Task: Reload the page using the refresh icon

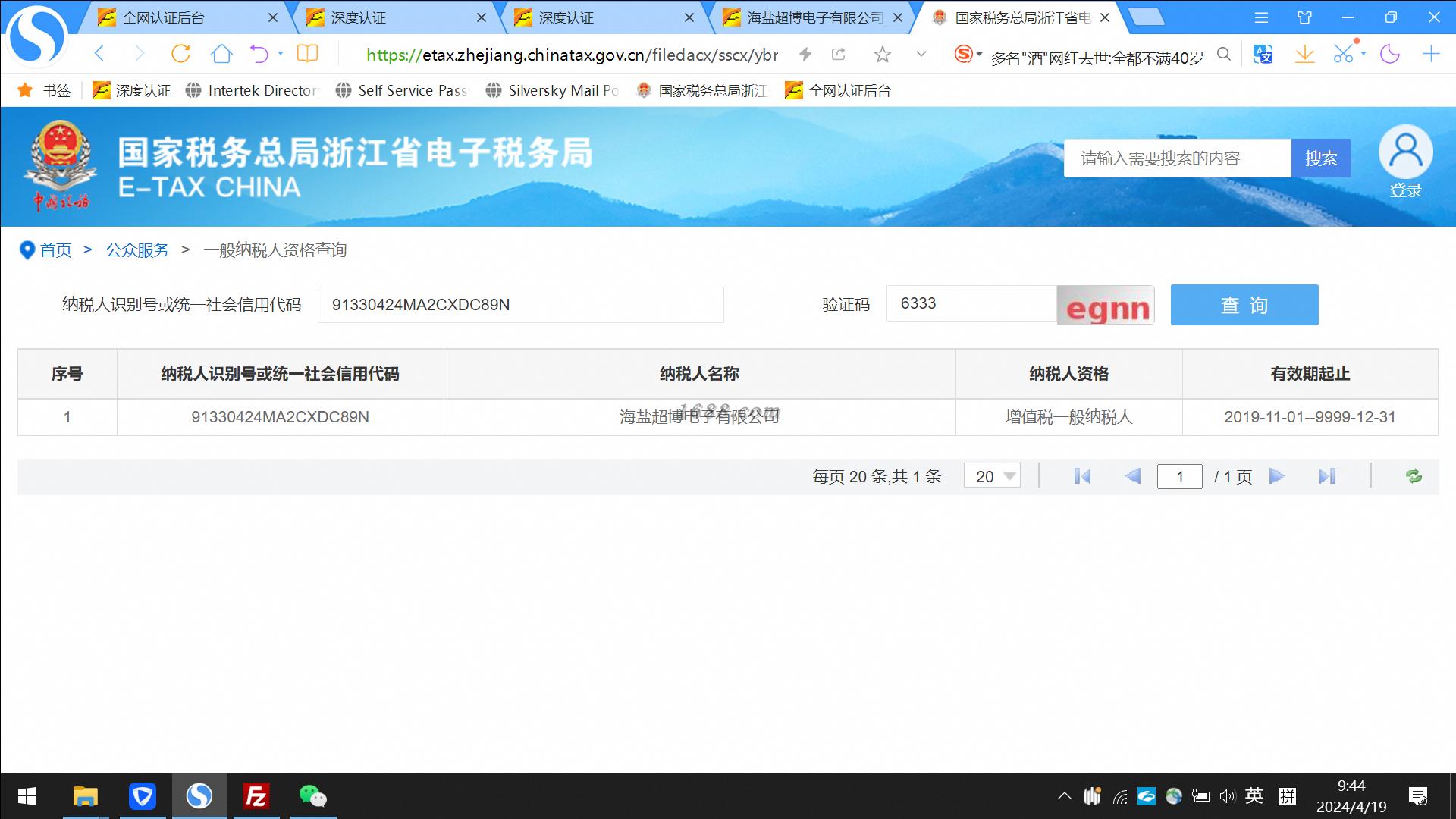Action: point(180,53)
